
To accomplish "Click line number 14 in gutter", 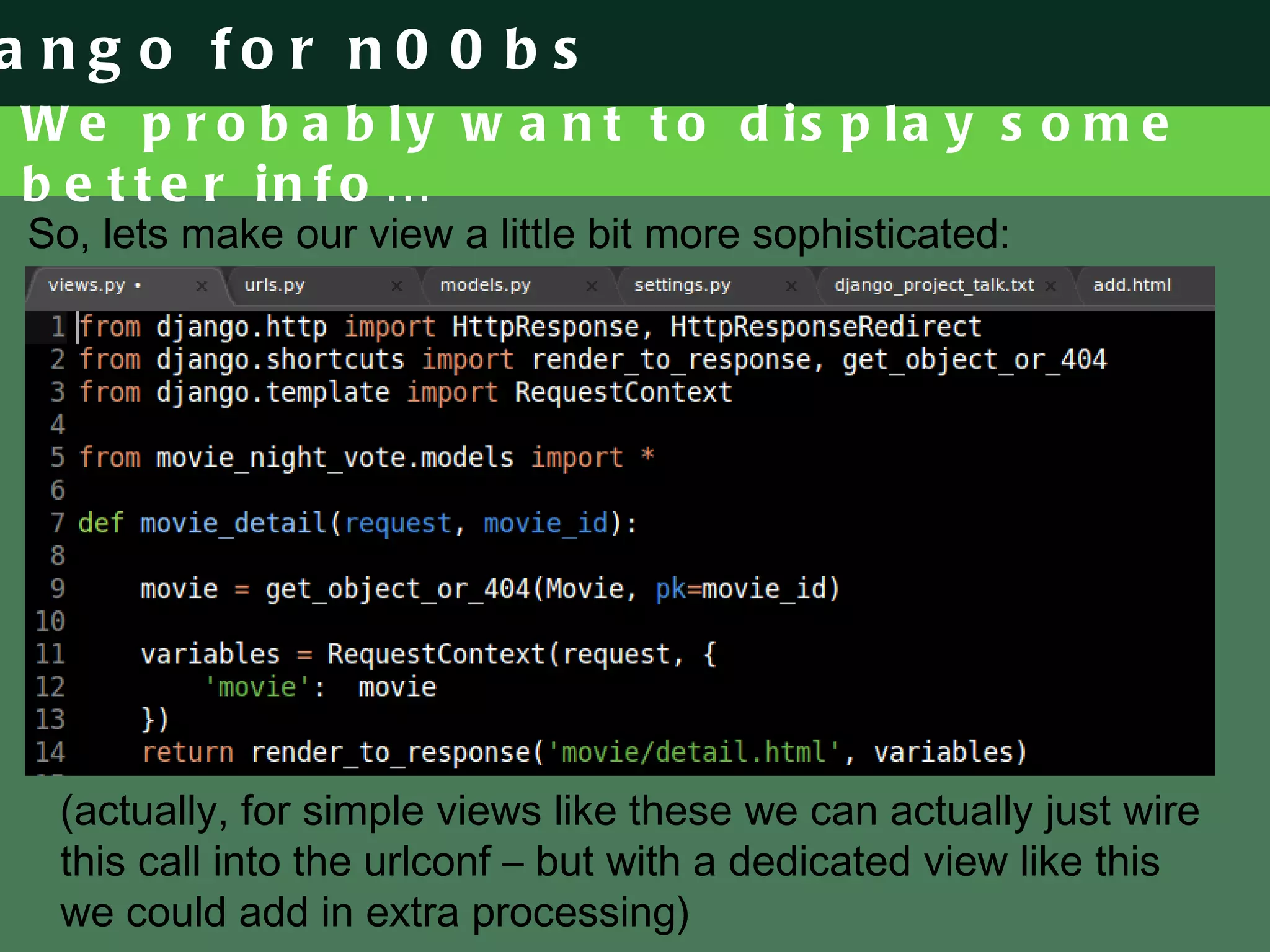I will pos(50,752).
